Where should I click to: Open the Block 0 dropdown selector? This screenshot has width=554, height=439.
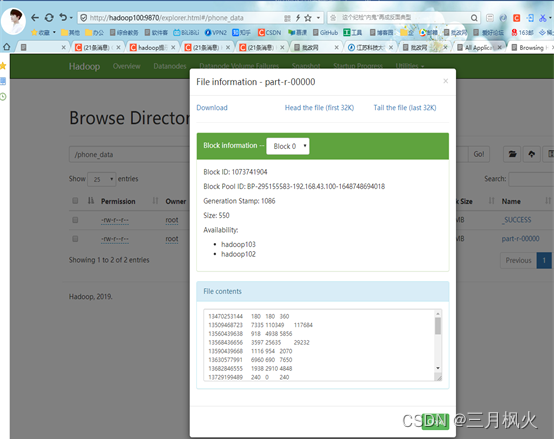pyautogui.click(x=288, y=146)
